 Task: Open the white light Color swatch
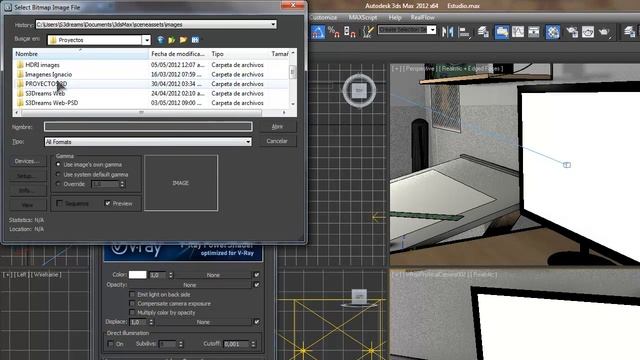(138, 275)
